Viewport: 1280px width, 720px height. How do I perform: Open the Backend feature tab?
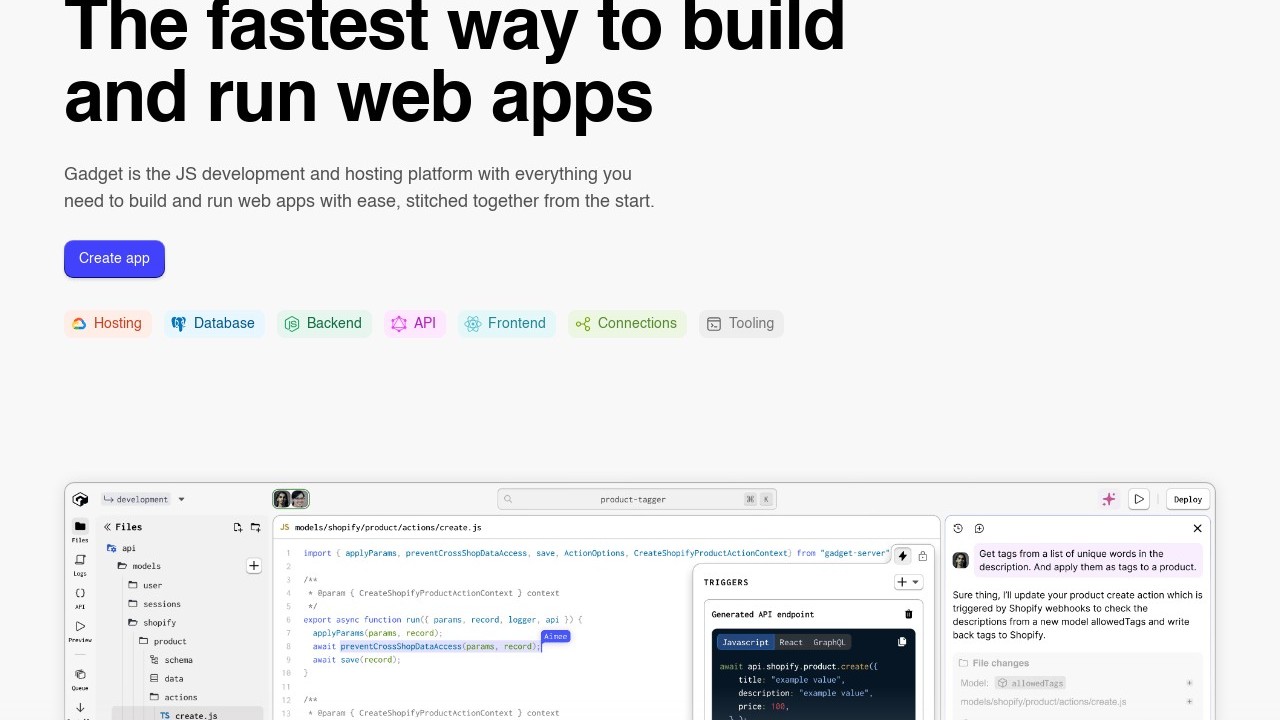click(x=324, y=324)
